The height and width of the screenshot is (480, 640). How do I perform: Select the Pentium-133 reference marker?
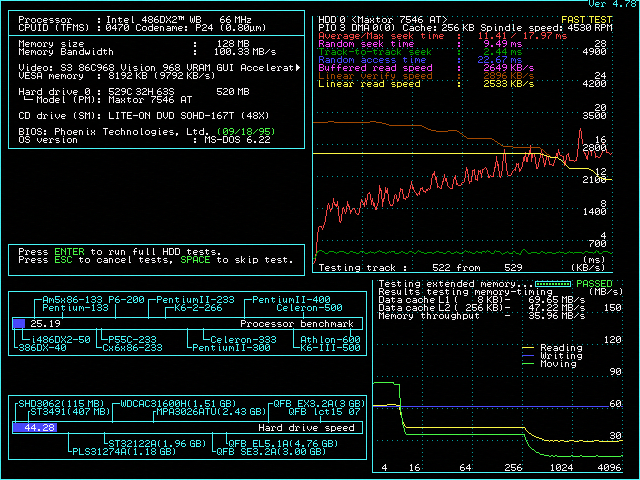[x=76, y=308]
